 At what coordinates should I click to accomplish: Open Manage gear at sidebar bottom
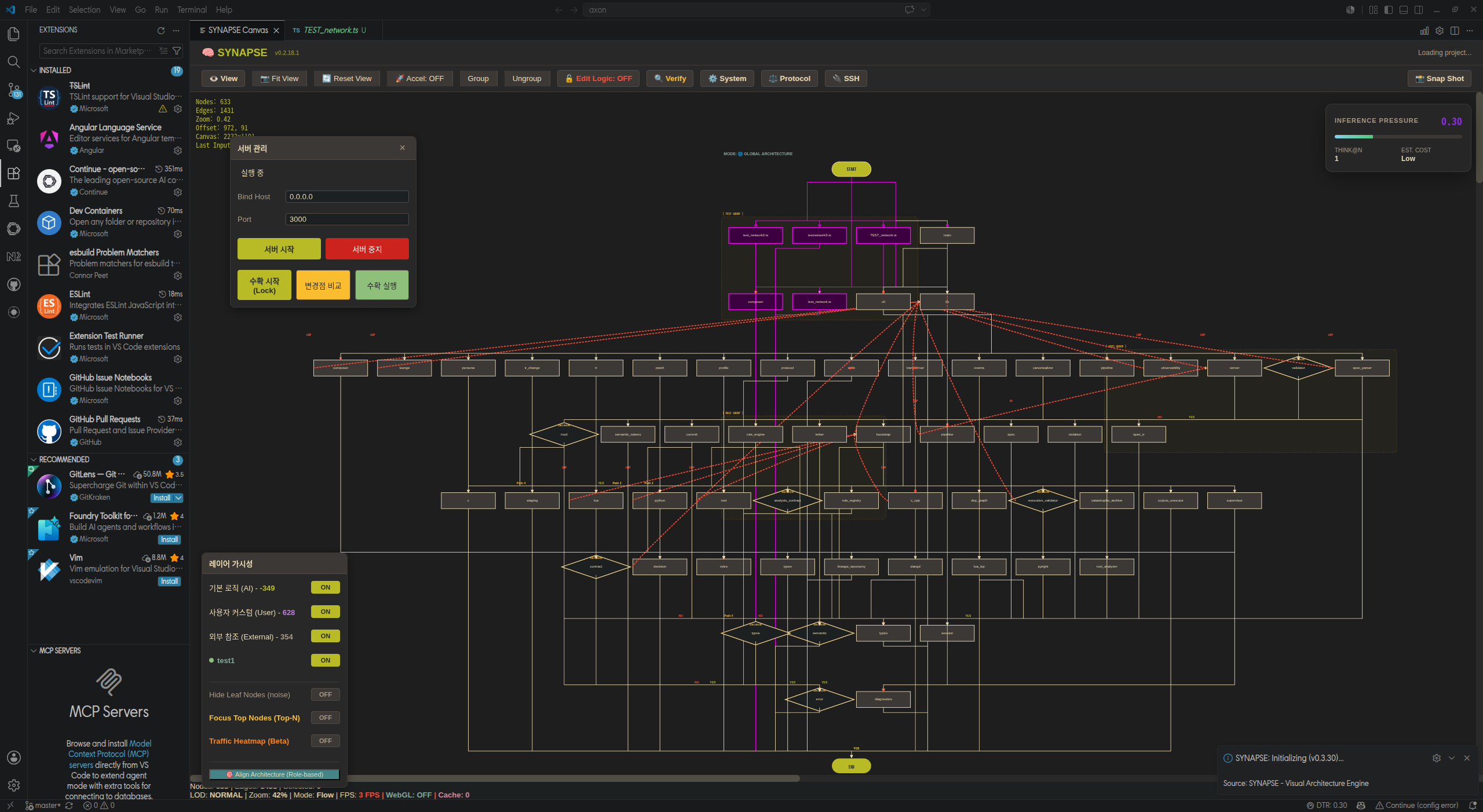(13, 785)
